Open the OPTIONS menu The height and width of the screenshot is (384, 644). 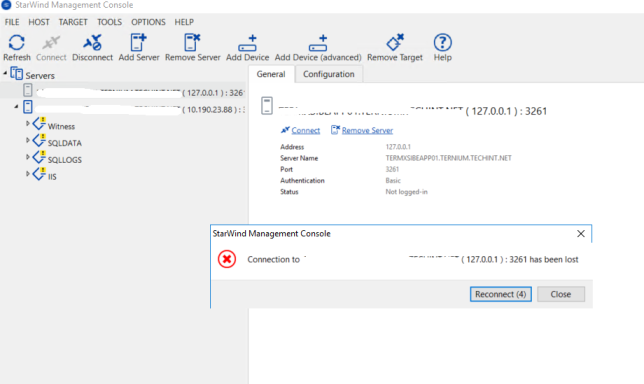tap(148, 22)
